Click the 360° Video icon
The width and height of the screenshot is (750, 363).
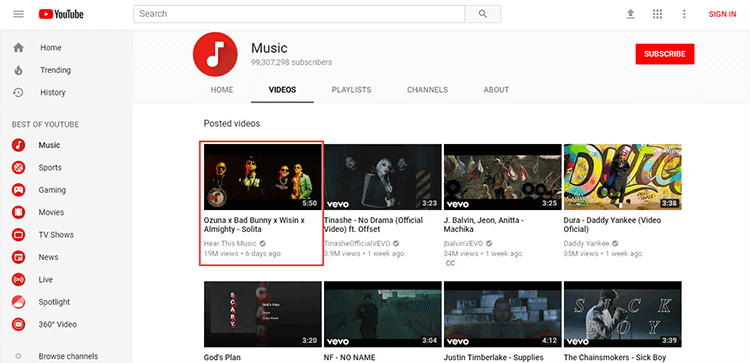[x=18, y=325]
